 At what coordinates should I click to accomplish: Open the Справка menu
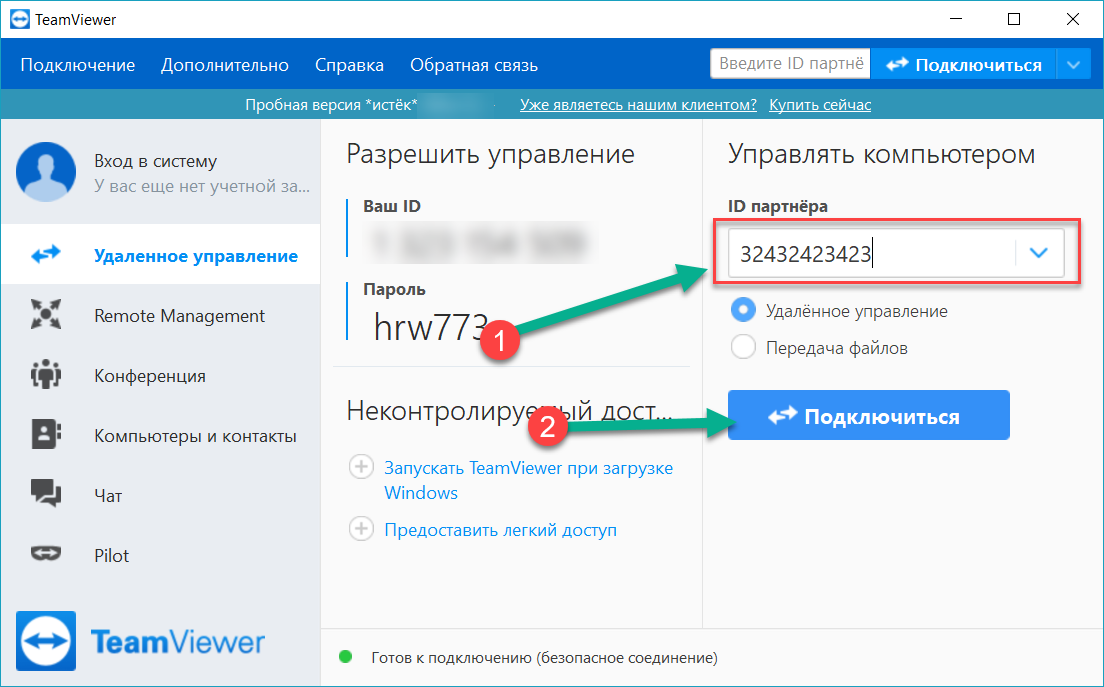[x=349, y=65]
